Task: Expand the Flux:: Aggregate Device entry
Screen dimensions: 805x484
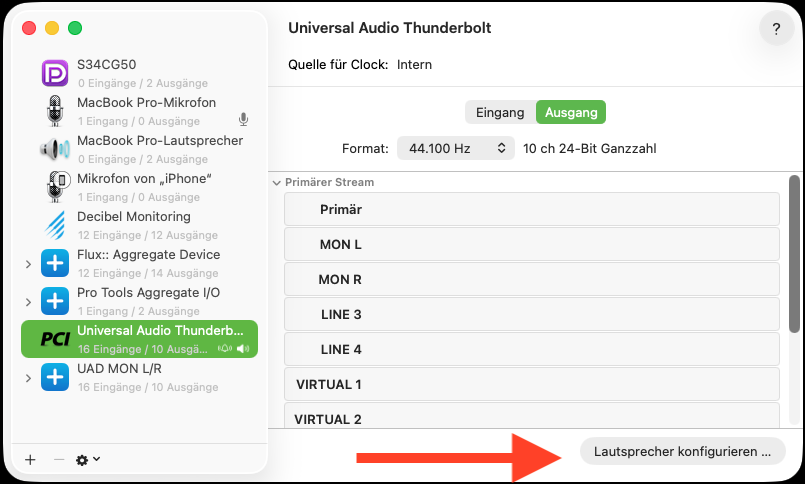Action: tap(28, 264)
